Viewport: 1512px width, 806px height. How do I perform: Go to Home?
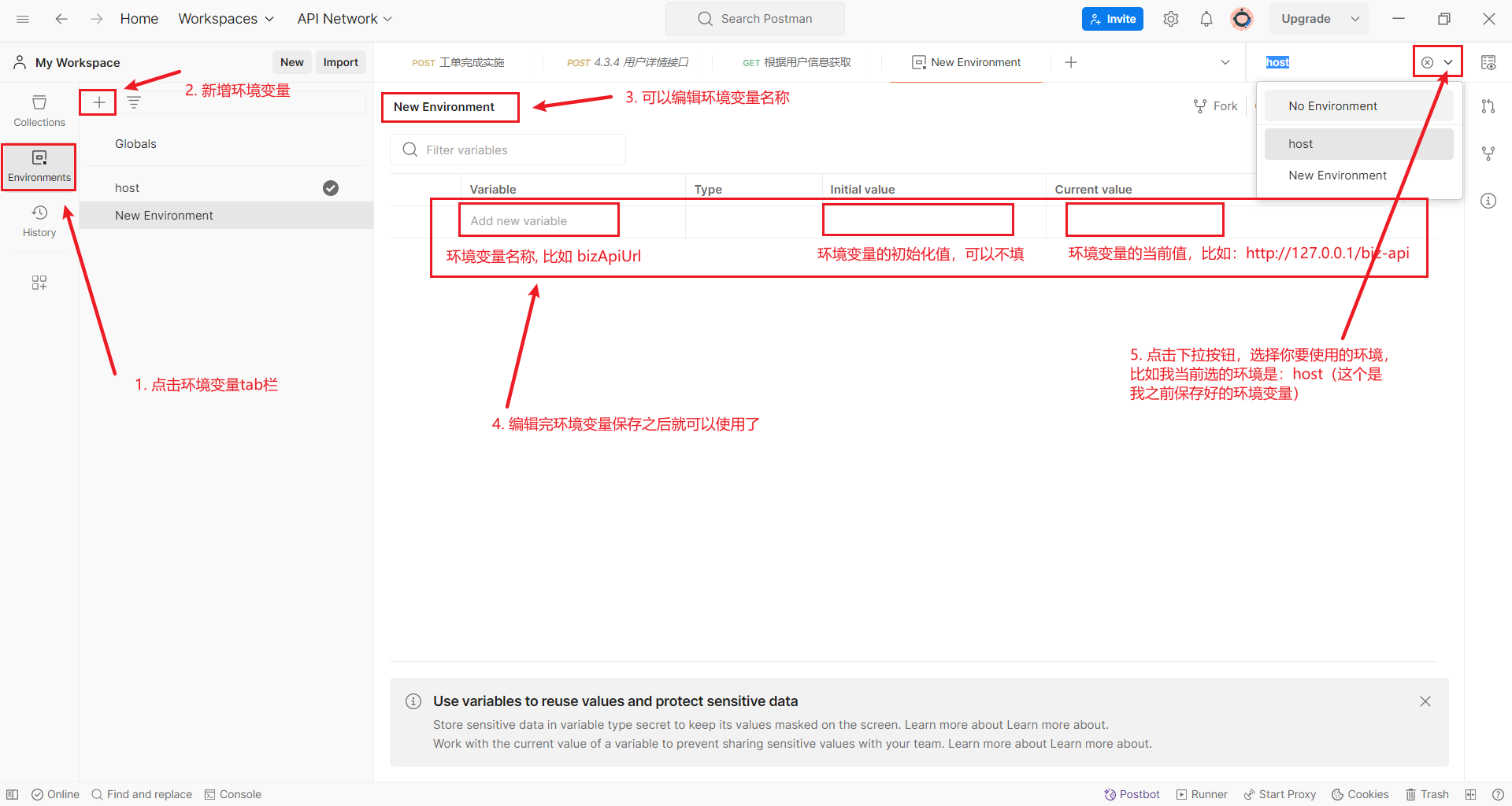(139, 19)
